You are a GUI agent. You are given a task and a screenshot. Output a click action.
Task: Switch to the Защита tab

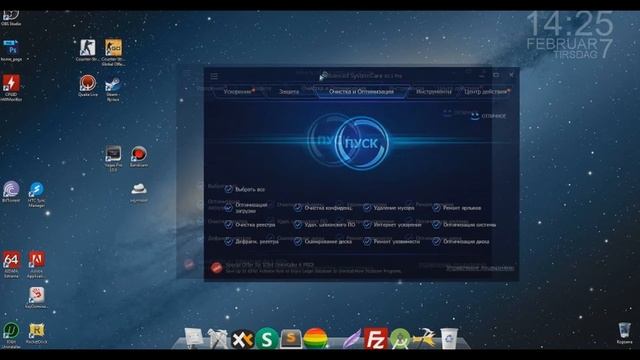pos(289,91)
